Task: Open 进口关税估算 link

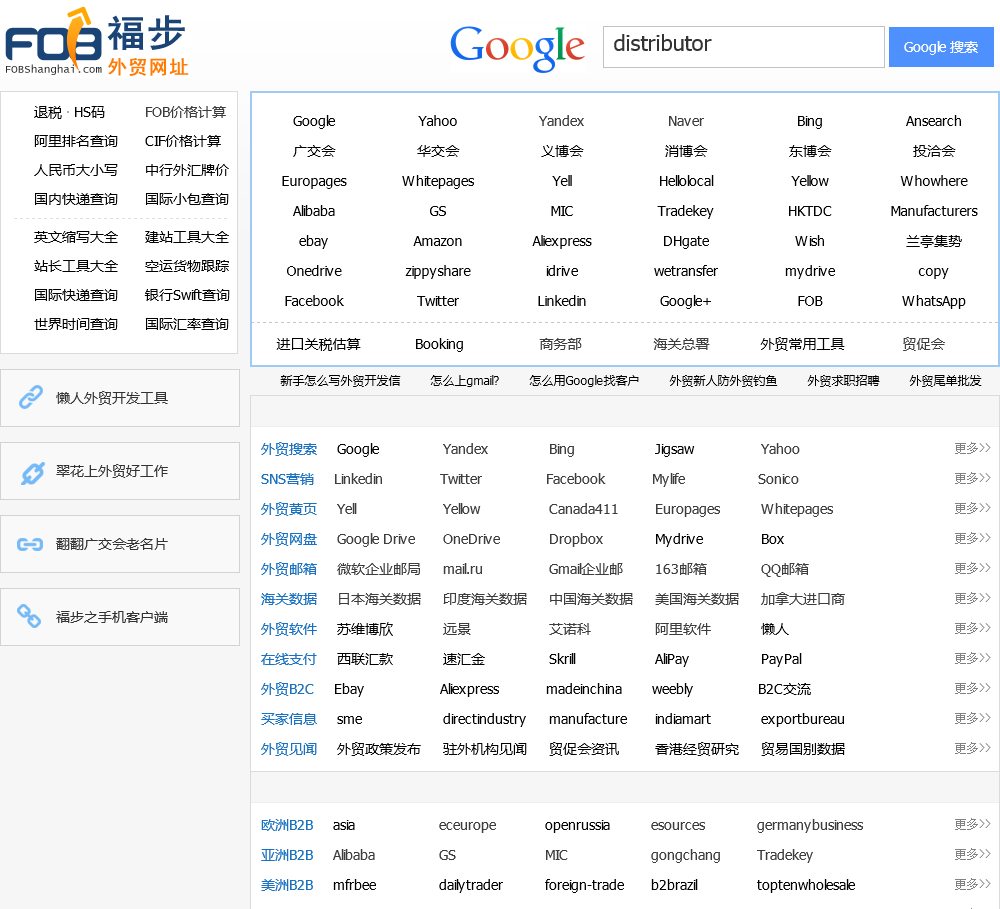Action: click(318, 344)
